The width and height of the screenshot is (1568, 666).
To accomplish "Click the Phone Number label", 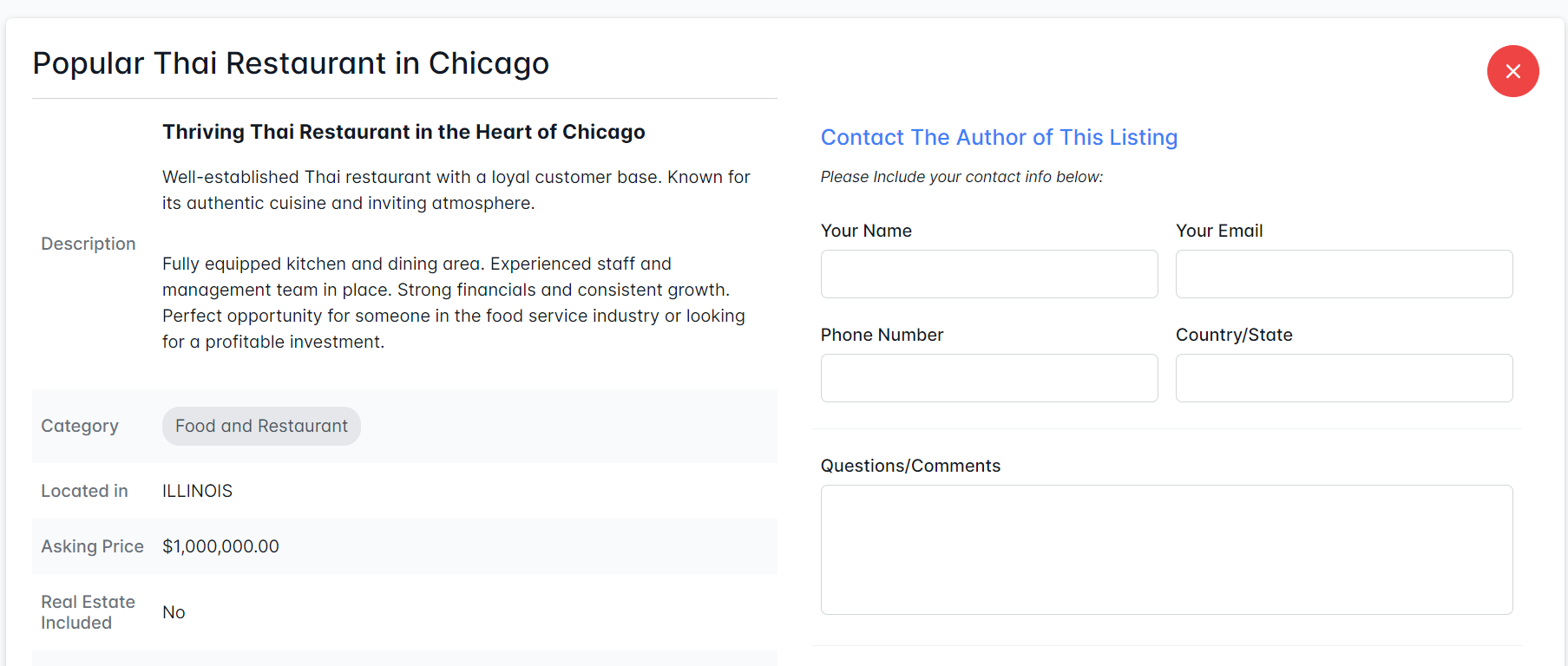I will click(x=882, y=335).
